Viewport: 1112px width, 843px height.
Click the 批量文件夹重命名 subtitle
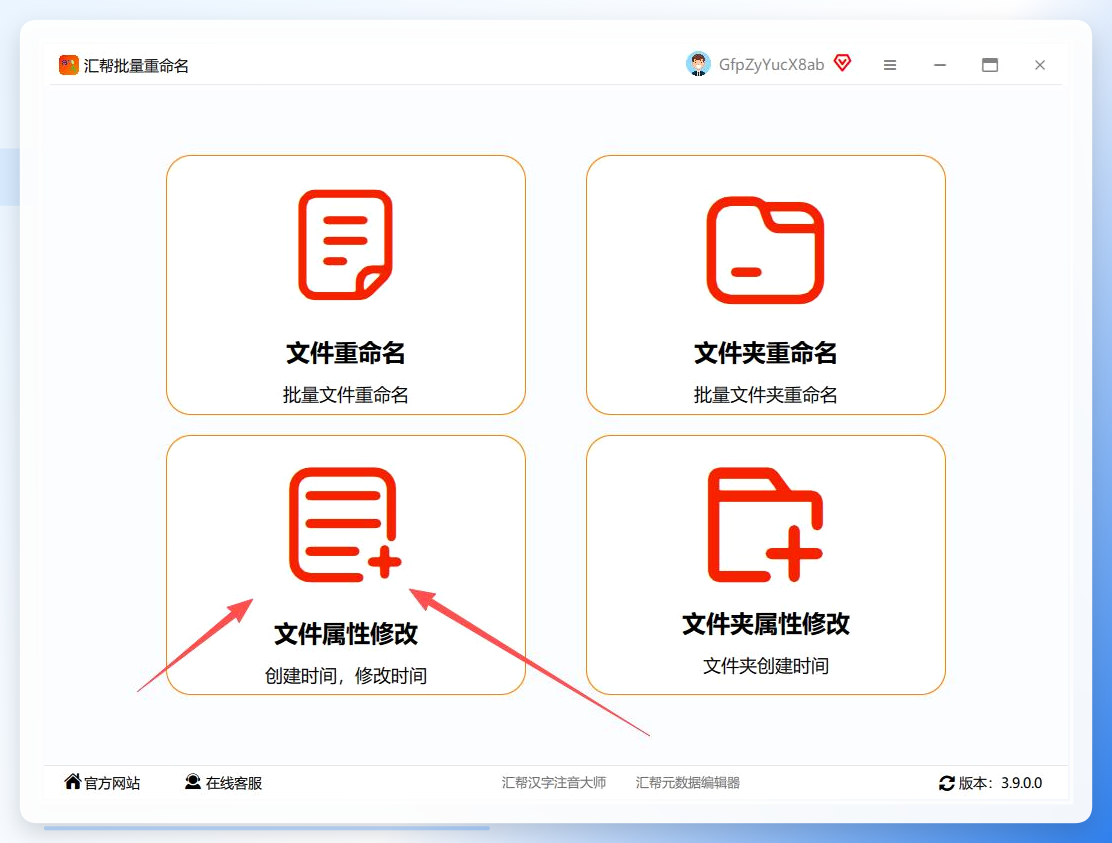coord(765,395)
